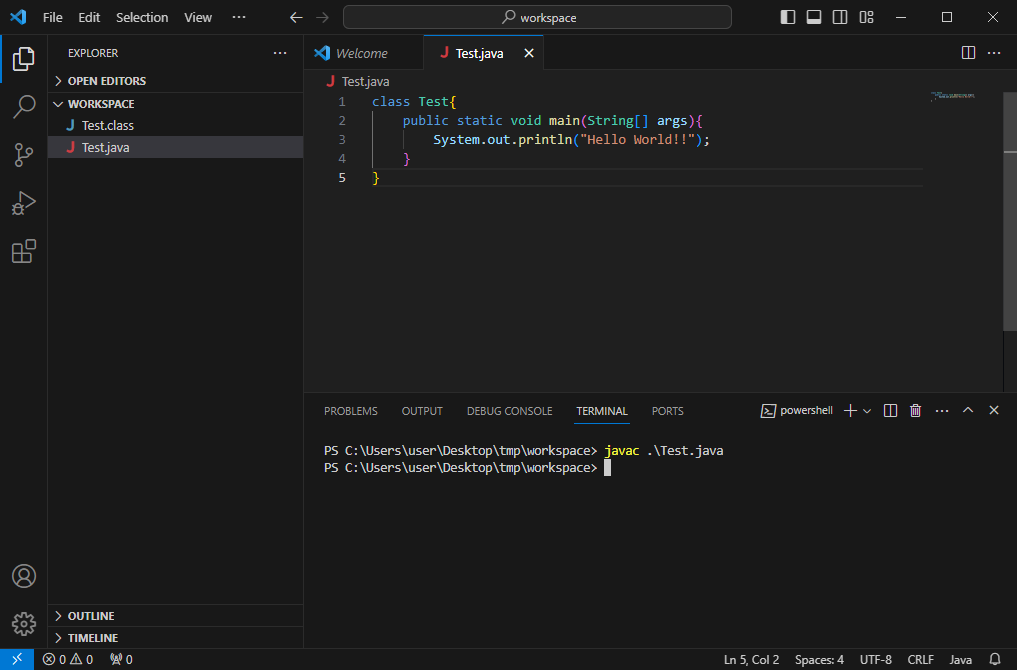Screen dimensions: 1017x670
Task: Close the Test.java tab
Action: [529, 53]
